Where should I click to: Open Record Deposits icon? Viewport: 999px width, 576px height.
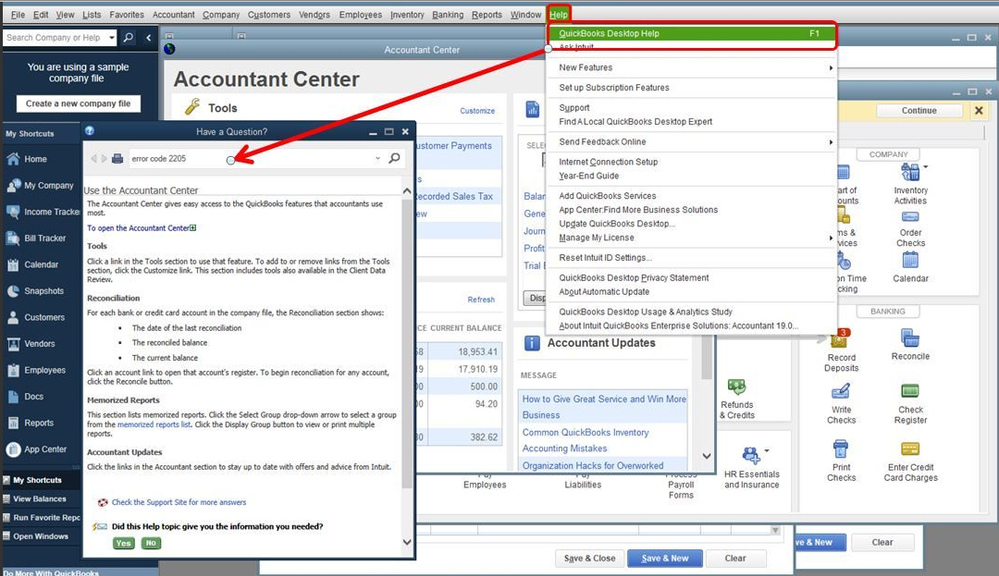tap(841, 350)
